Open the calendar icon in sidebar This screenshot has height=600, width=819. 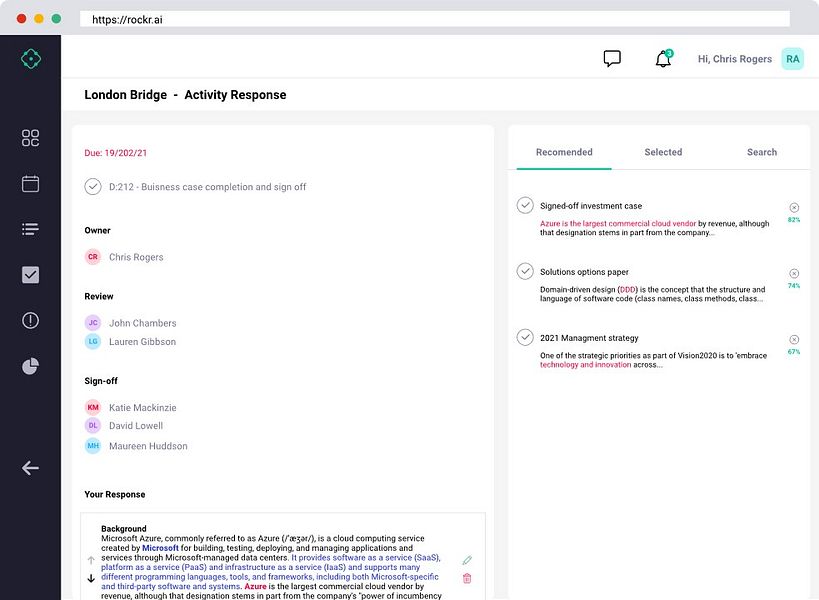click(30, 183)
